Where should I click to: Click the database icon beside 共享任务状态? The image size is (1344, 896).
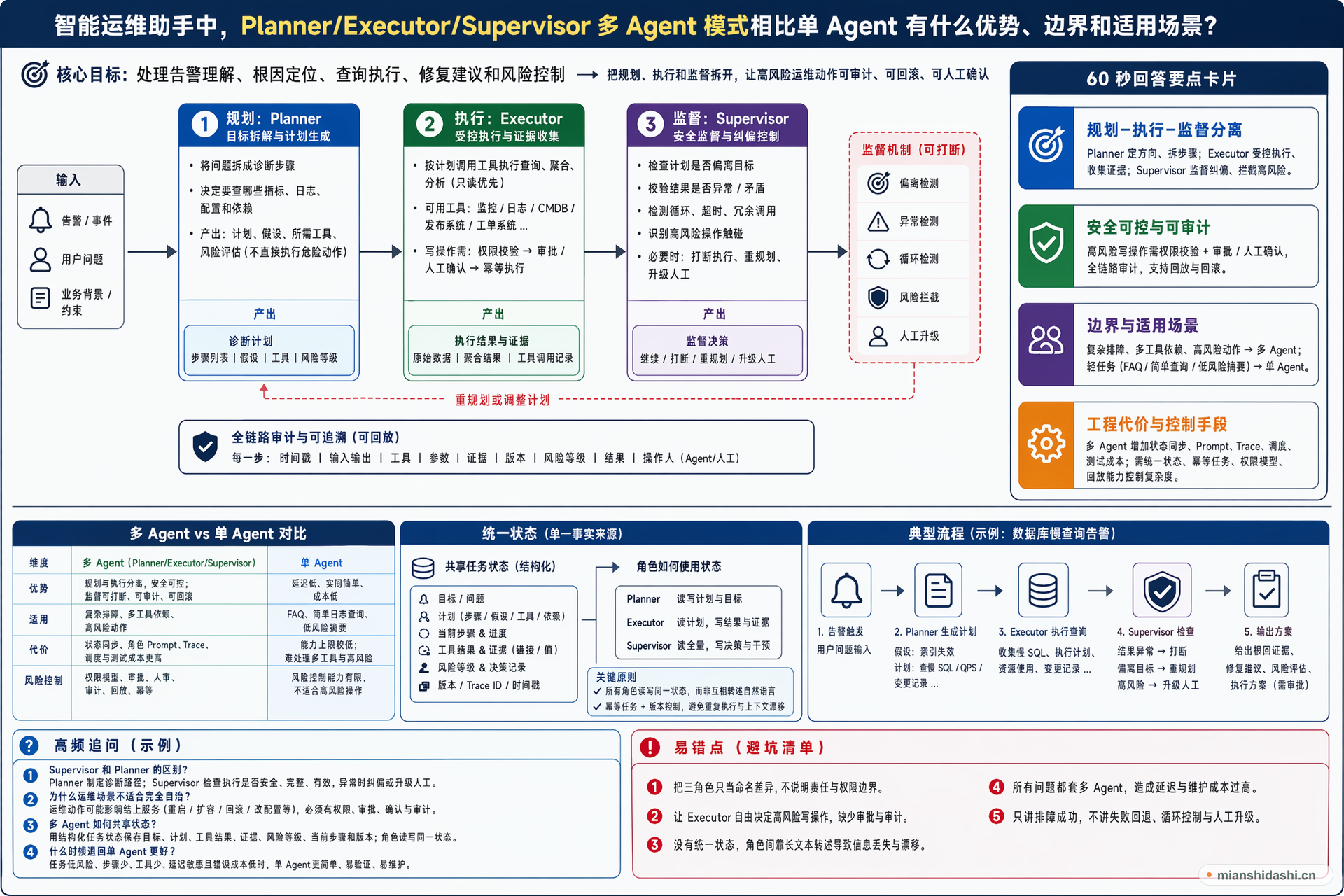(x=423, y=568)
